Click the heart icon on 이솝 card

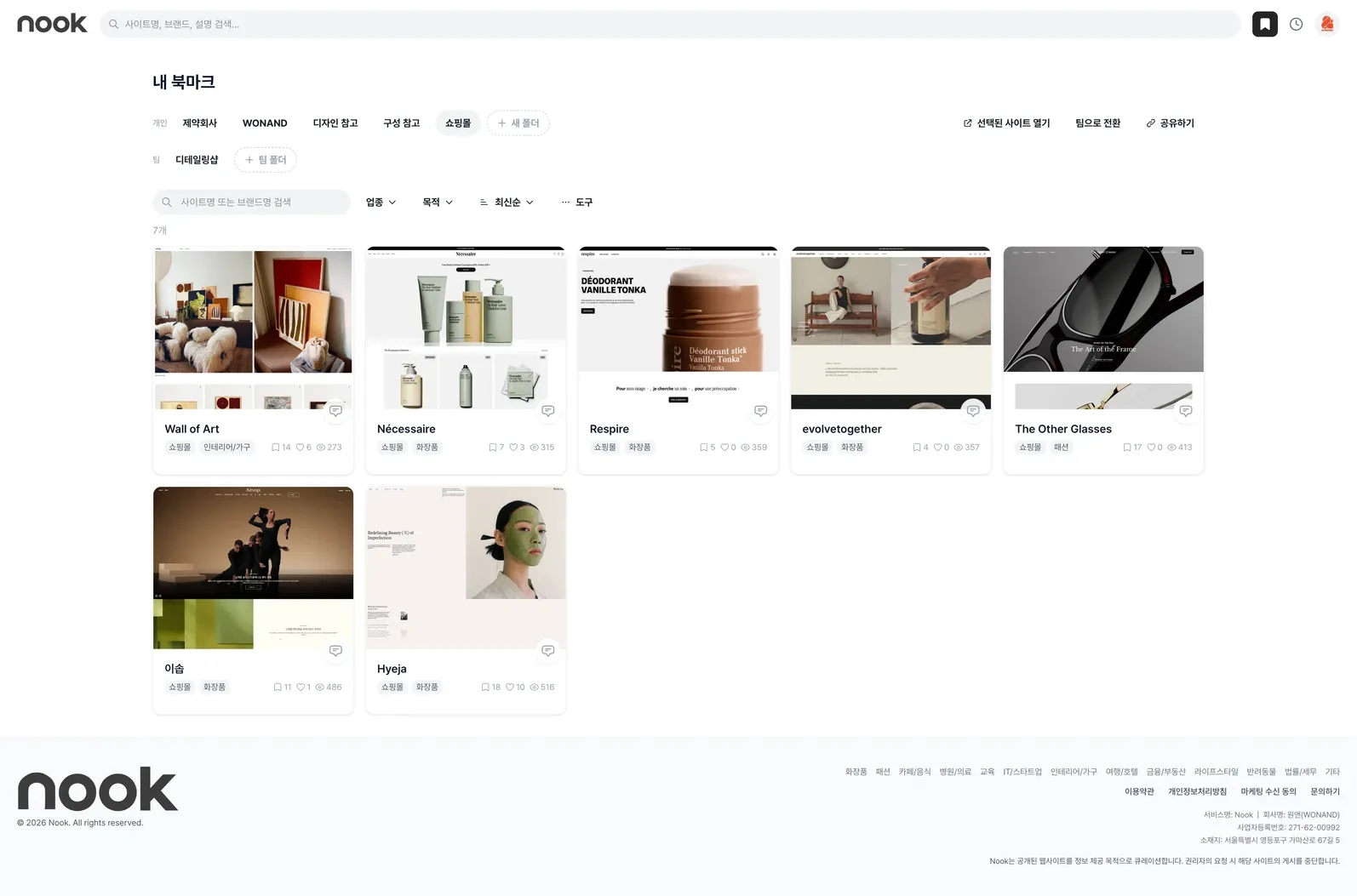pyautogui.click(x=301, y=688)
